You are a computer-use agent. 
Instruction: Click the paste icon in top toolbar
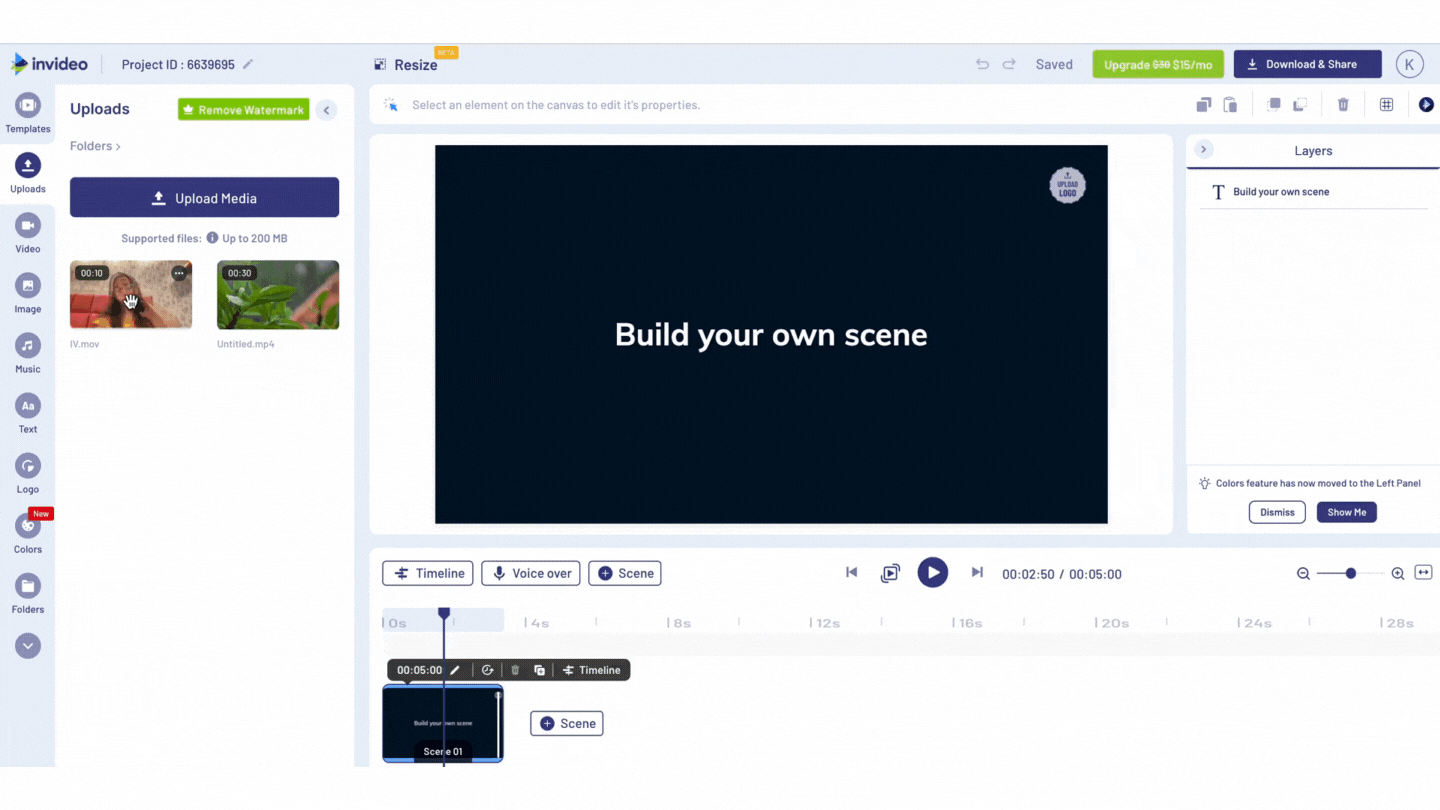tap(1231, 105)
